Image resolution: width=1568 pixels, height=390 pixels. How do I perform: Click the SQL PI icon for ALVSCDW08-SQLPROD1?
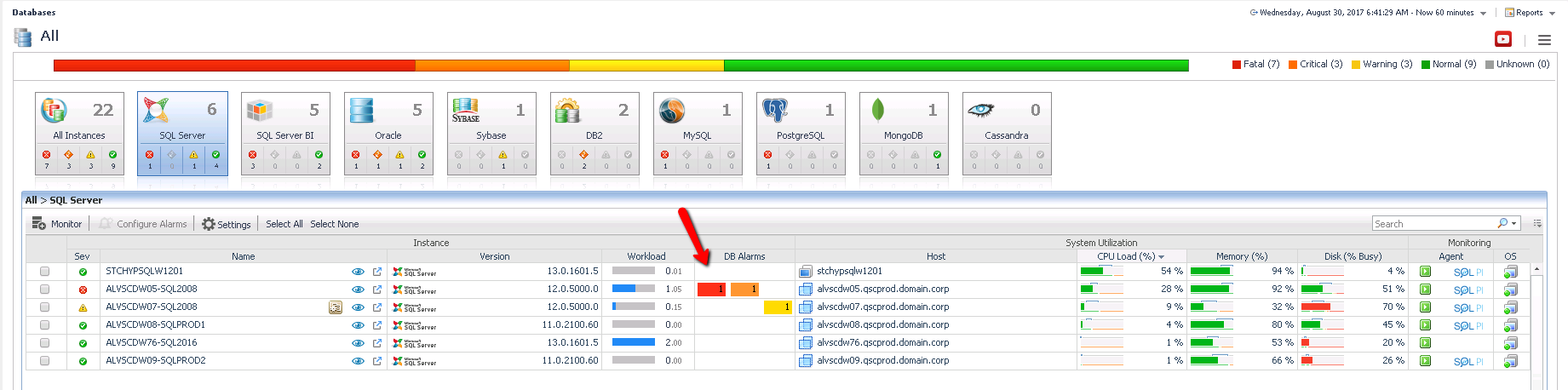pyautogui.click(x=1467, y=326)
